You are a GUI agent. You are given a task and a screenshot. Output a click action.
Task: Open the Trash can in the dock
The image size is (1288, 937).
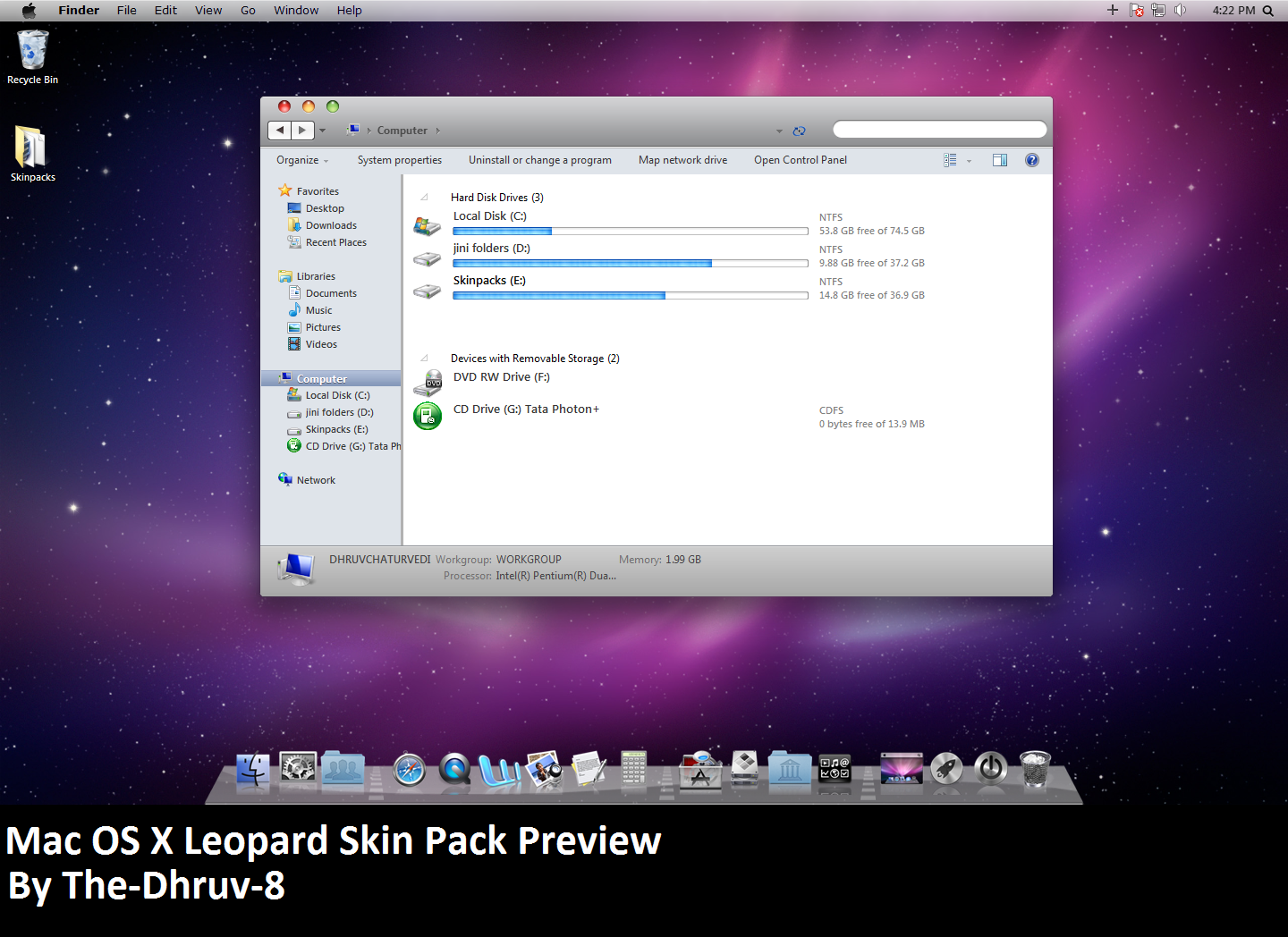coord(1035,769)
